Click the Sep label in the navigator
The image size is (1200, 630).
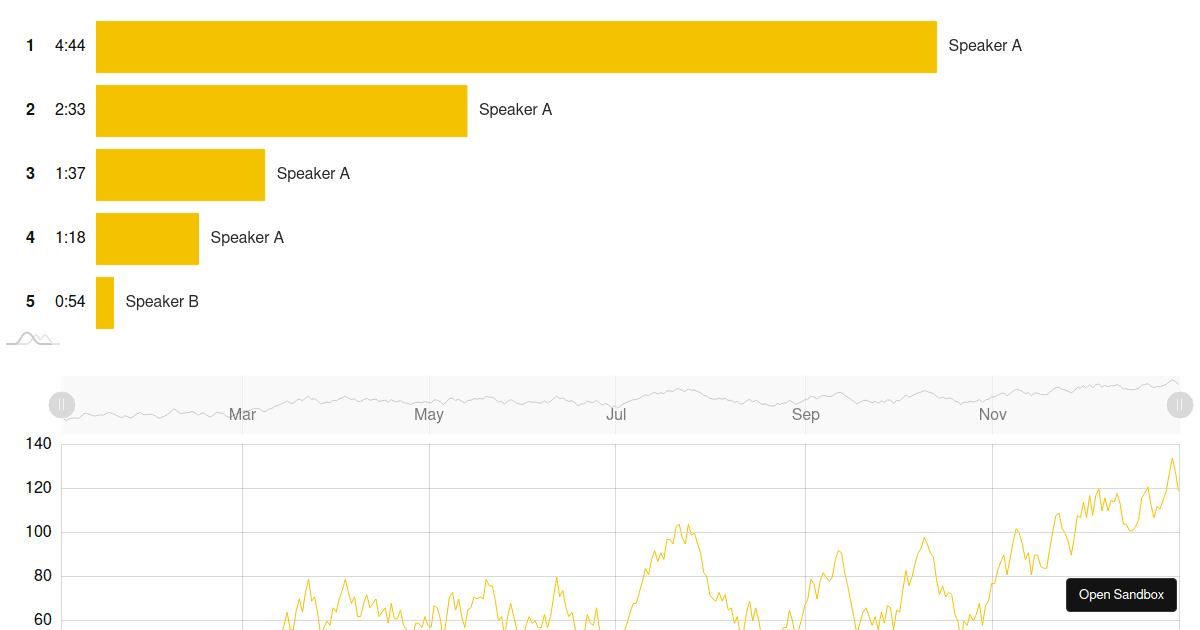[x=806, y=414]
